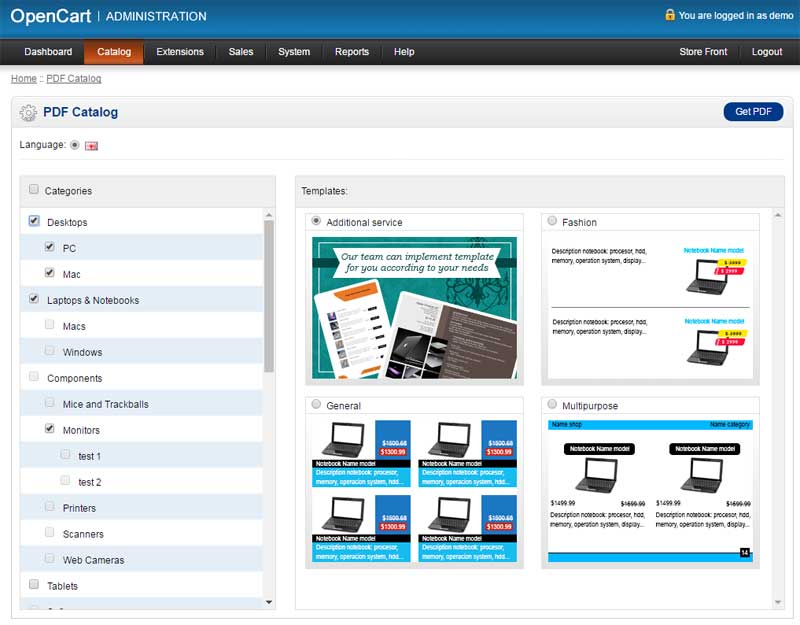The image size is (800, 625).
Task: Enable the Scanners checkbox
Action: click(x=49, y=533)
